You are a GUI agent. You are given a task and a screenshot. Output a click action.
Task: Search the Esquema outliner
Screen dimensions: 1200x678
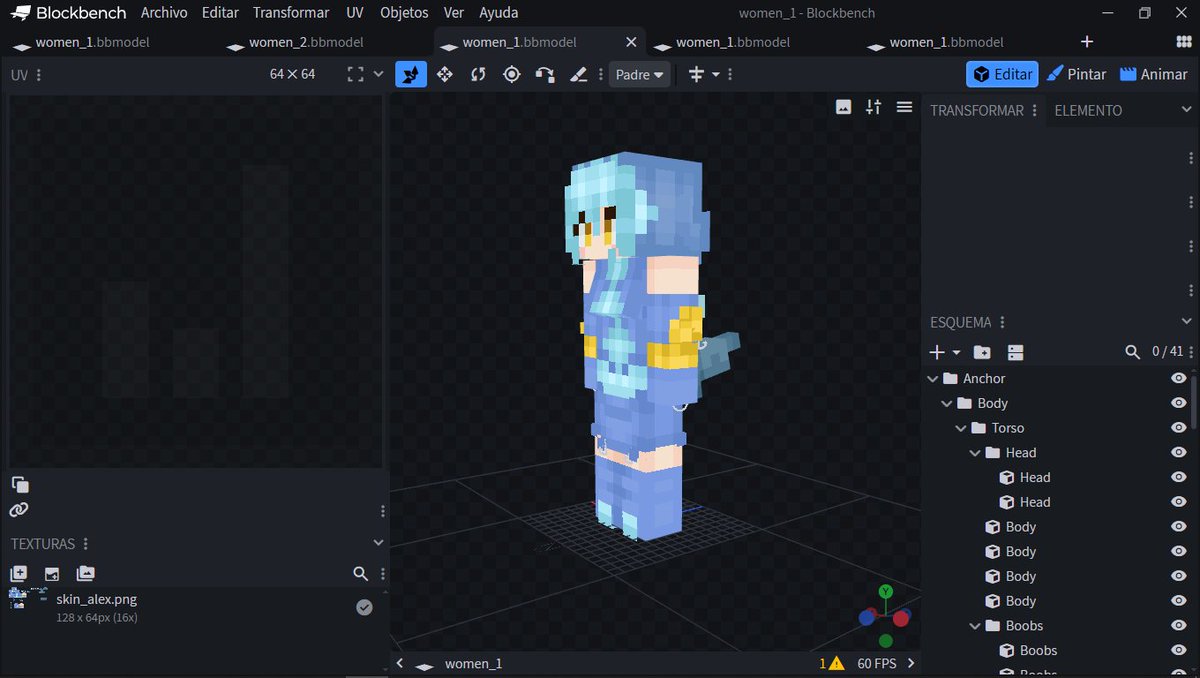[x=1132, y=352]
